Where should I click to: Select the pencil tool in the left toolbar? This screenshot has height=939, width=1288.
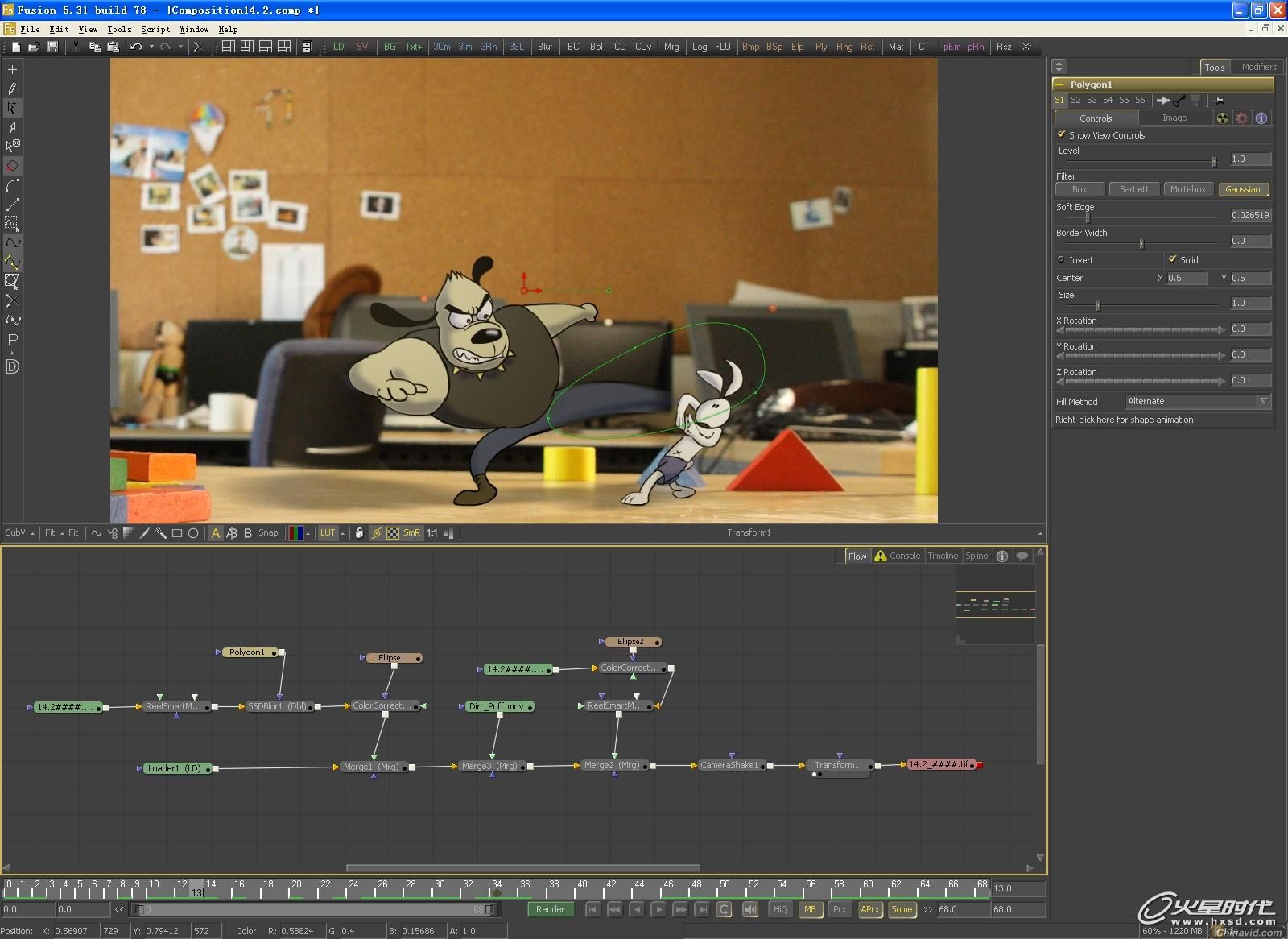[12, 89]
